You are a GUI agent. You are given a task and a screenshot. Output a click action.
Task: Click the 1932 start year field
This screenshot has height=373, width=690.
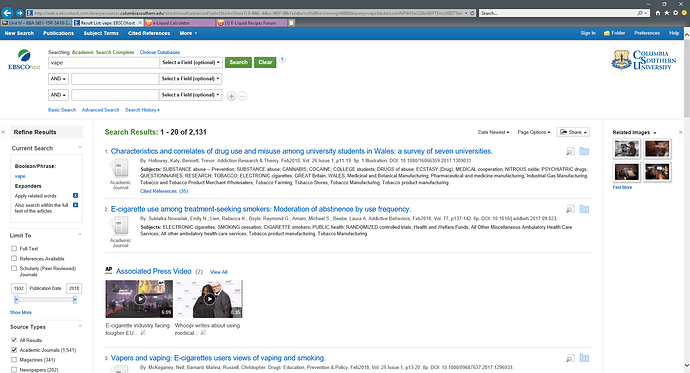pos(18,289)
